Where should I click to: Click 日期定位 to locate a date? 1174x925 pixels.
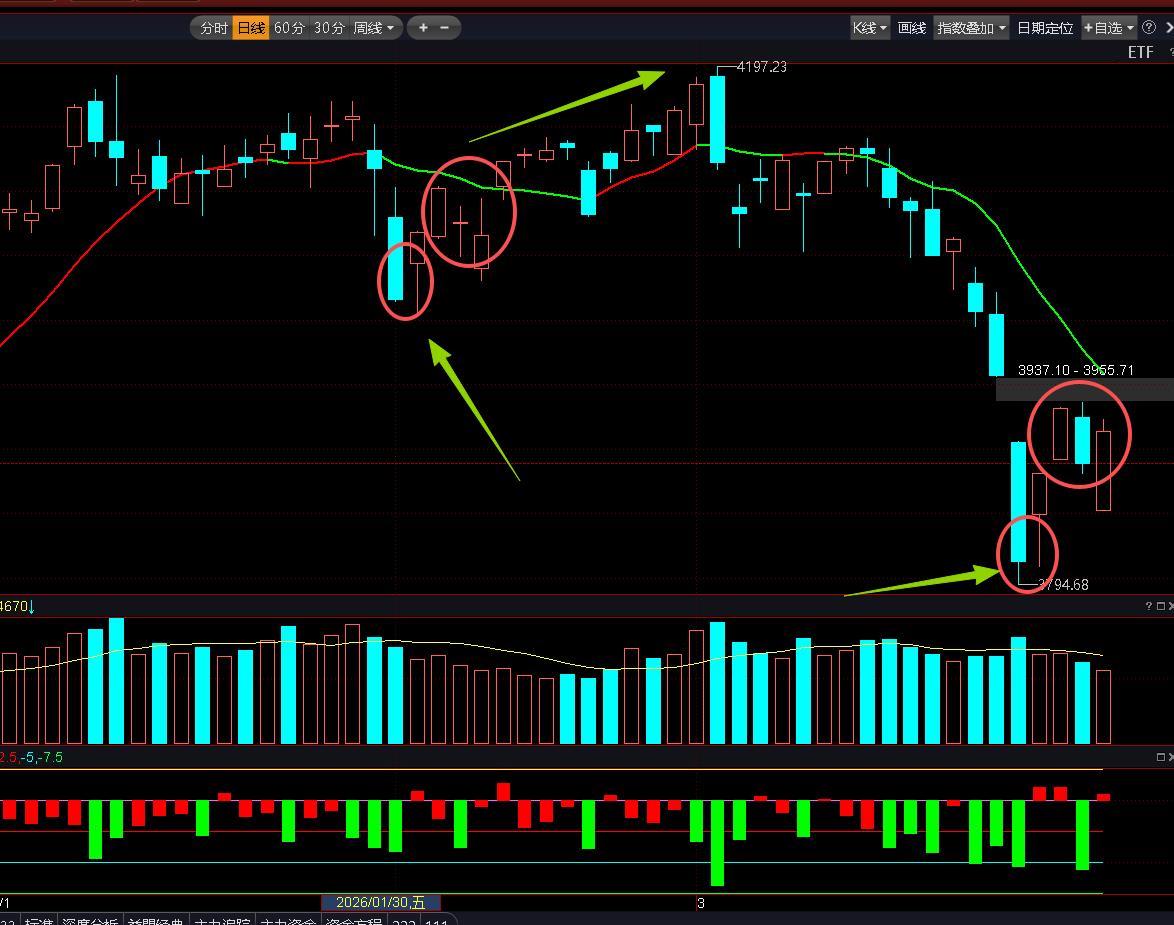tap(1045, 28)
